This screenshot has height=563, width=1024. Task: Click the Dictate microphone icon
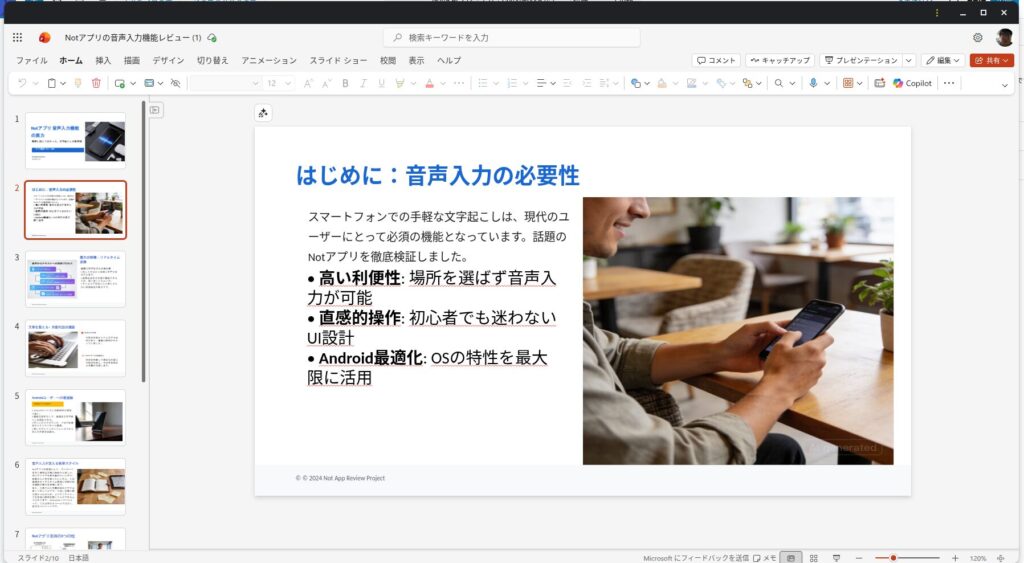814,83
